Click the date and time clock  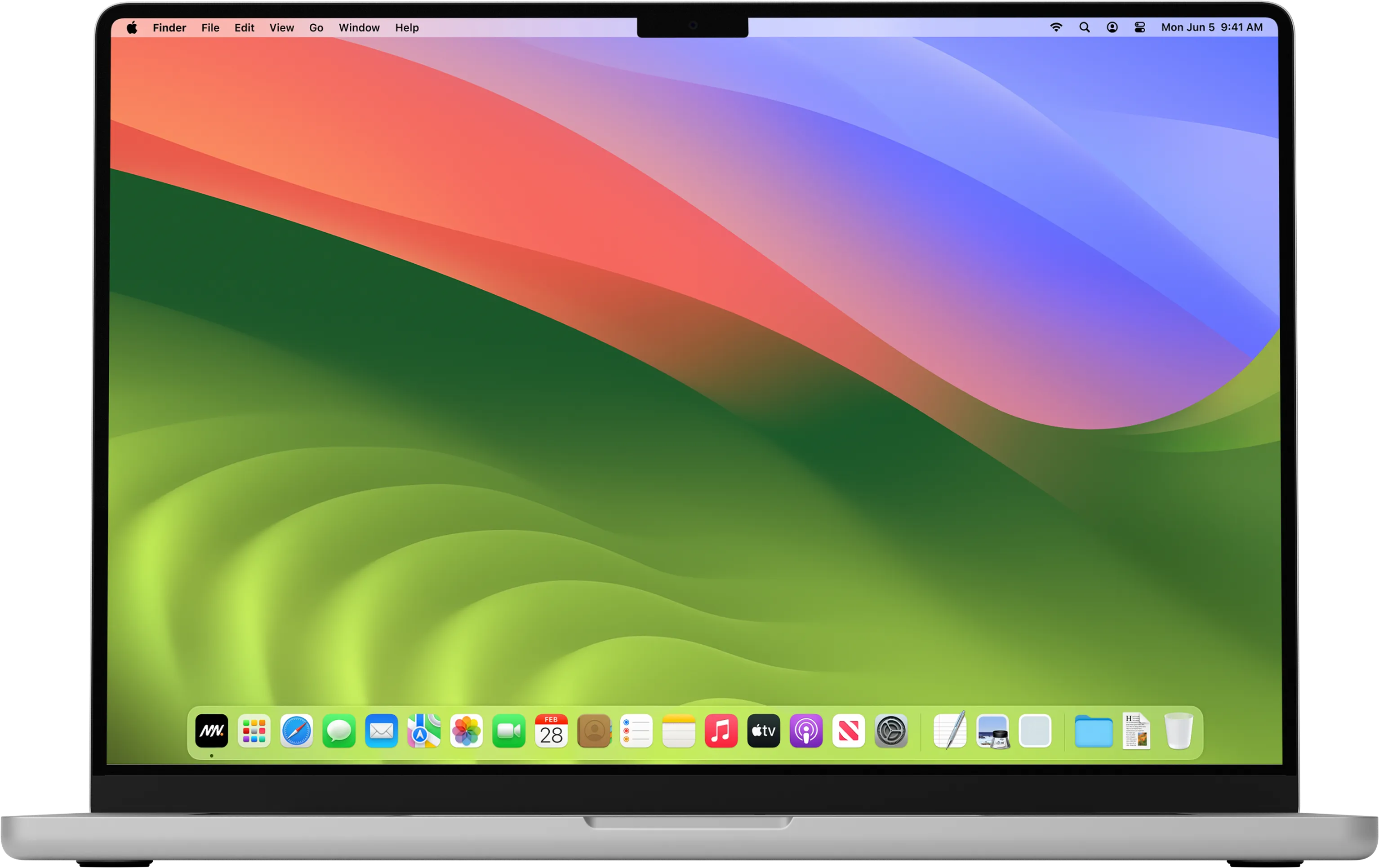click(x=1211, y=27)
